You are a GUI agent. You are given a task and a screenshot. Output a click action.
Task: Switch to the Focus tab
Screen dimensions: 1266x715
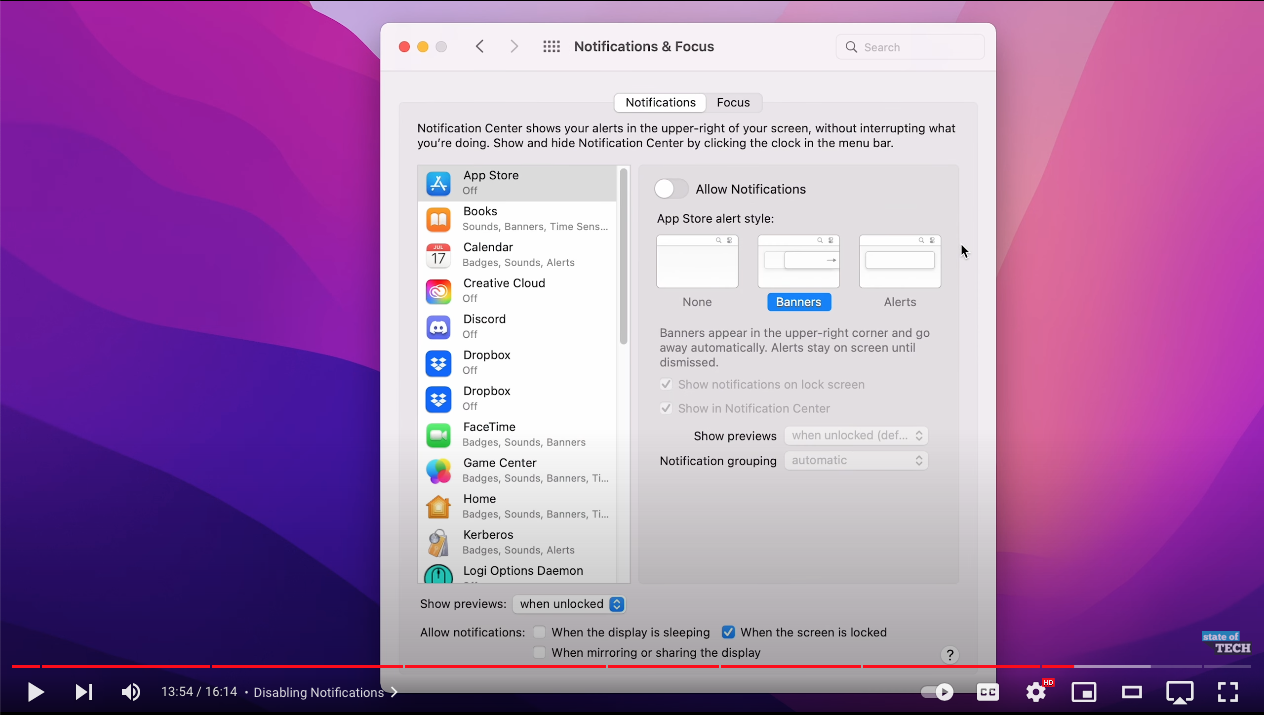coord(733,102)
